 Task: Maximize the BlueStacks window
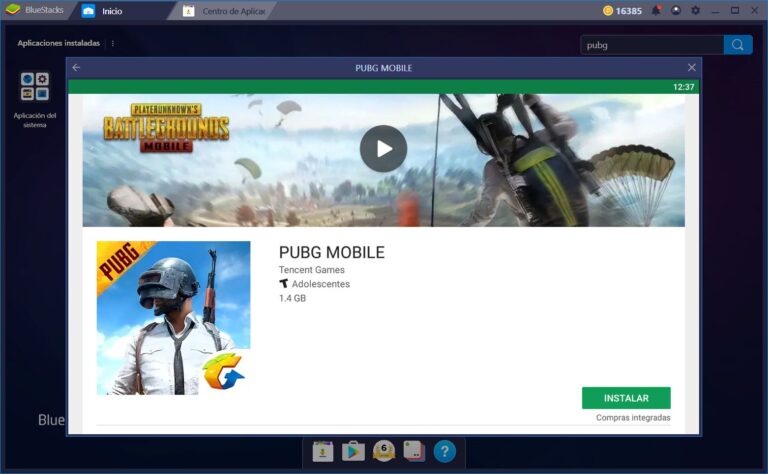click(735, 10)
